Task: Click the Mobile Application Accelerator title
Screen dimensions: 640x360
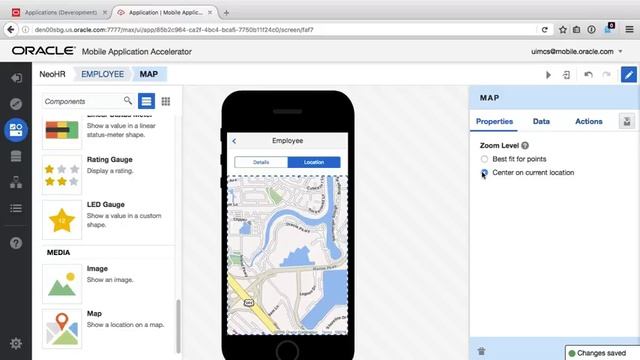Action: [137, 52]
